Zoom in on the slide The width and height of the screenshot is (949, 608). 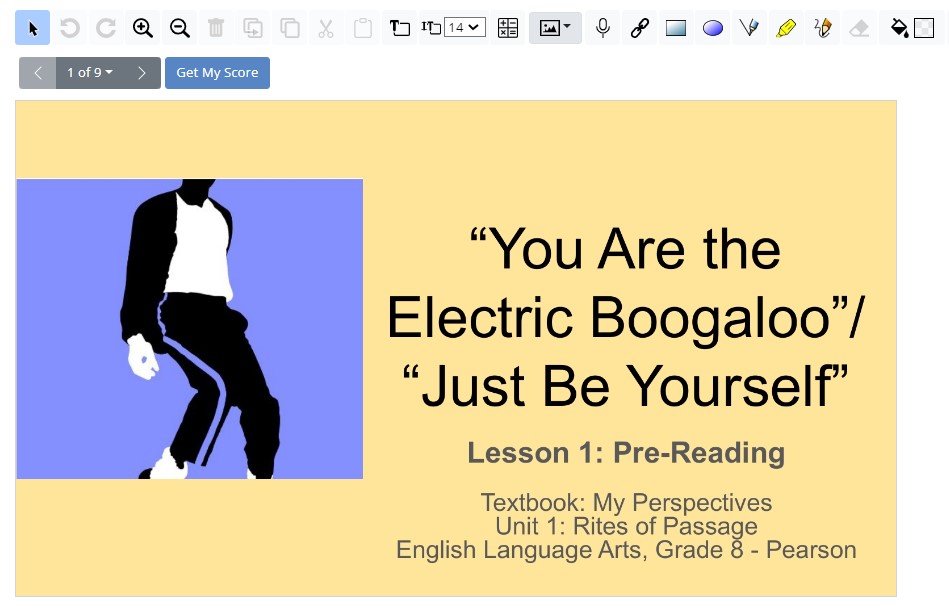click(x=141, y=27)
